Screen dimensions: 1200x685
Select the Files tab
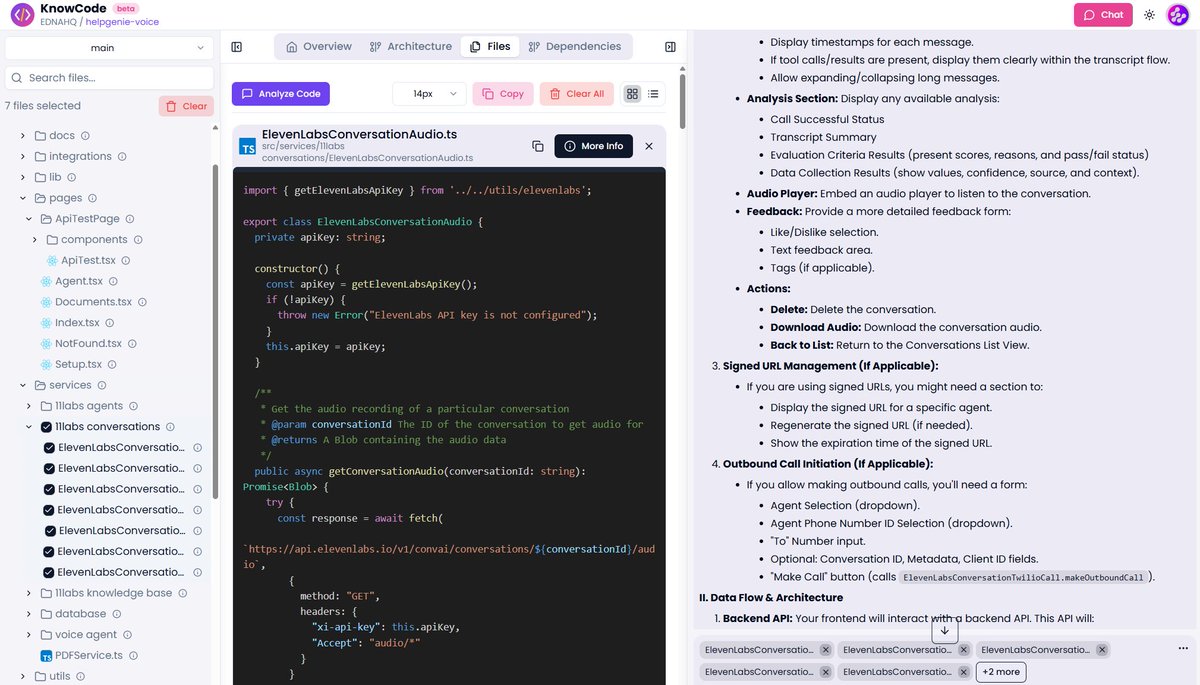489,47
